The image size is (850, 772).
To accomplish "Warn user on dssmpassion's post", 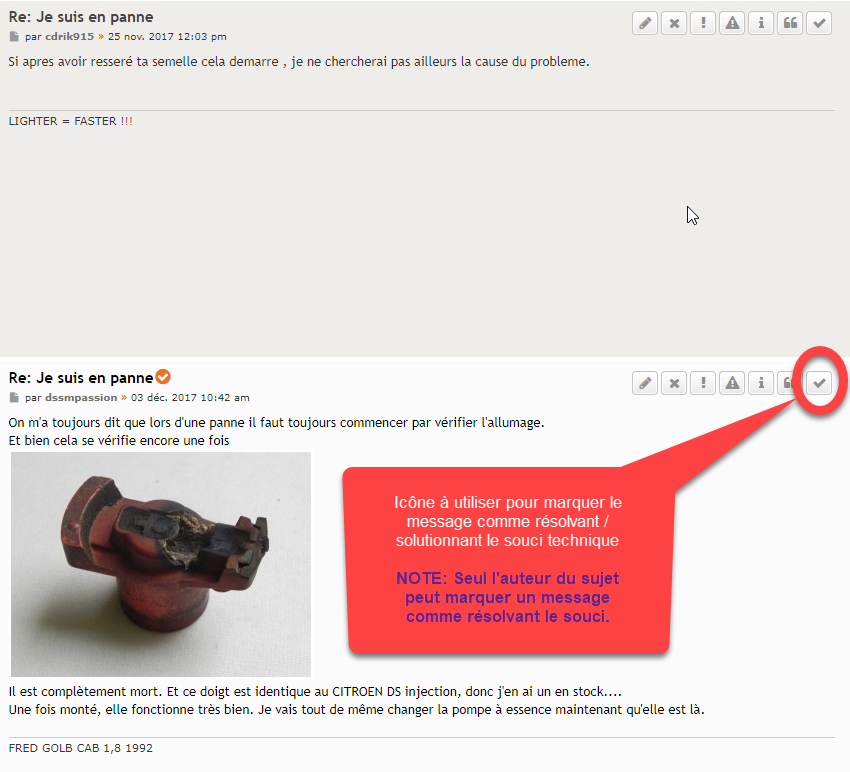I will tap(732, 383).
